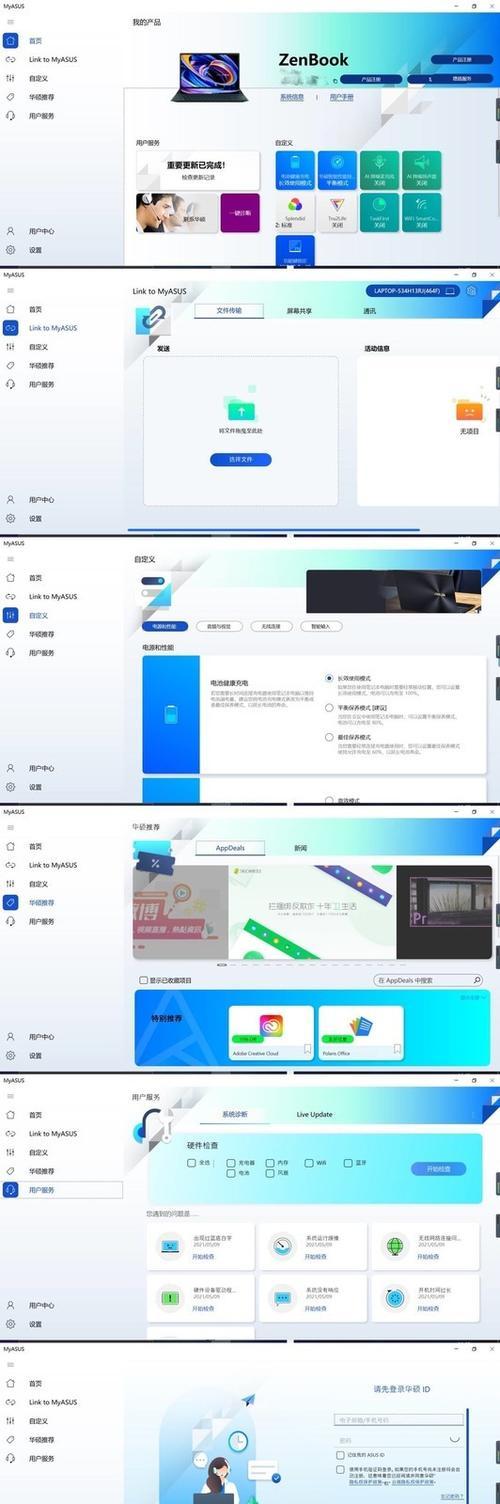Open Link to MyASUS icon in 我的产品 sidebar
The width and height of the screenshot is (500, 1504).
(10, 60)
